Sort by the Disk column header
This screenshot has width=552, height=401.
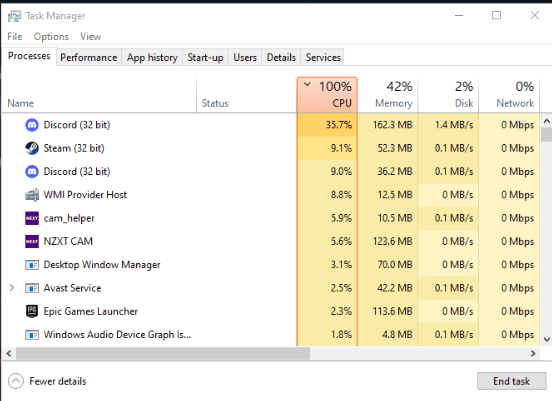click(x=448, y=95)
